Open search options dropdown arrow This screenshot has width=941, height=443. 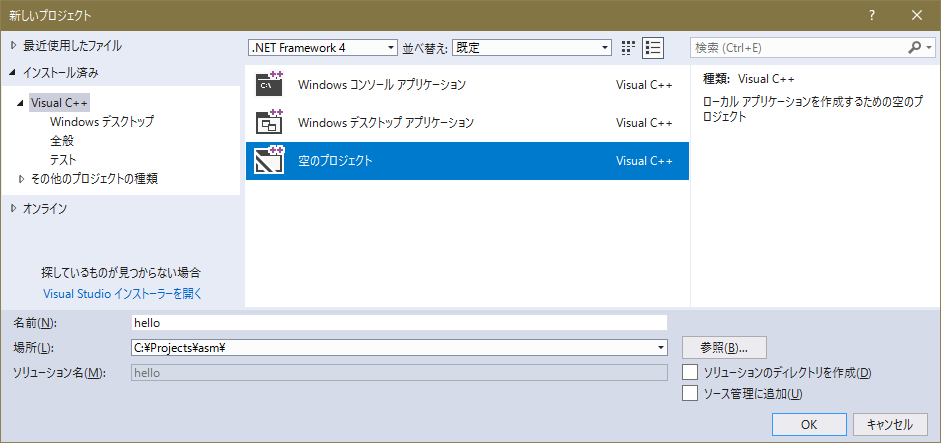(930, 47)
